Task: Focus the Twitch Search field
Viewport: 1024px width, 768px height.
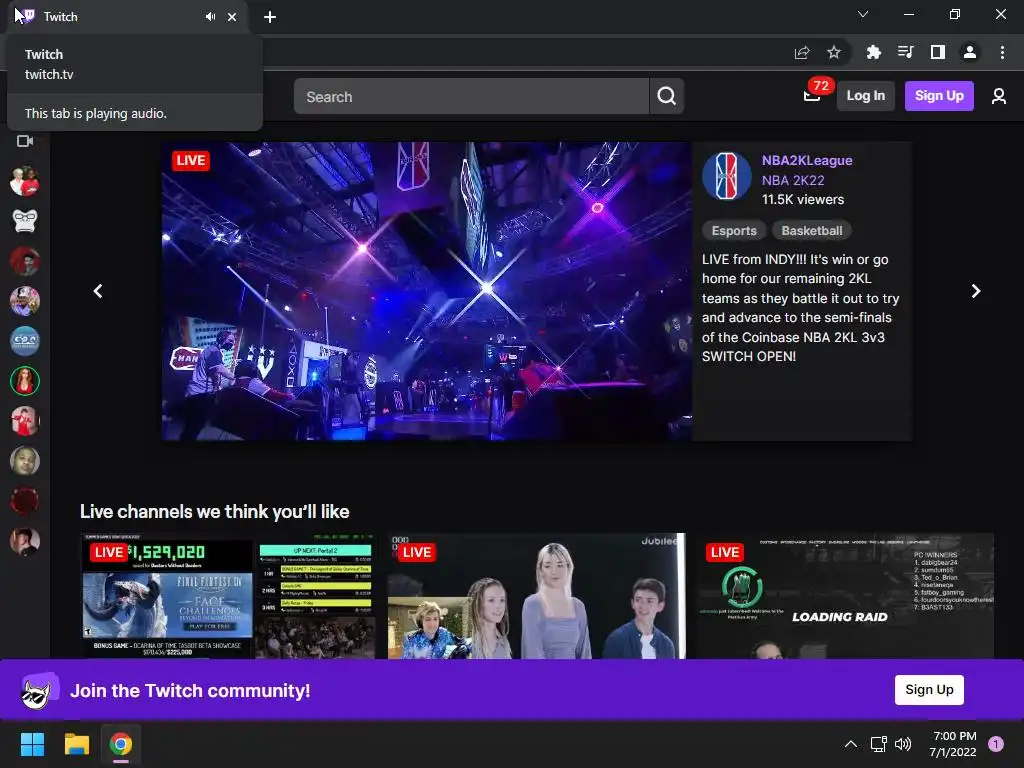Action: point(472,97)
